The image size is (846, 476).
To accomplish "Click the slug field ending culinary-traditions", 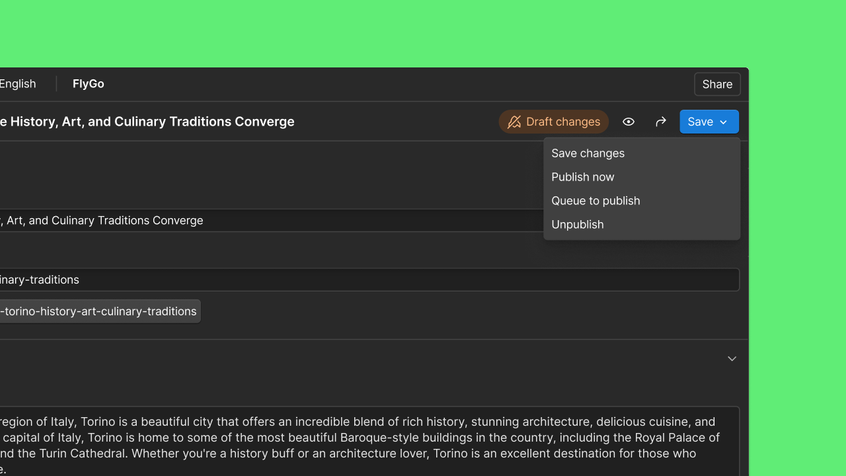I will point(370,280).
